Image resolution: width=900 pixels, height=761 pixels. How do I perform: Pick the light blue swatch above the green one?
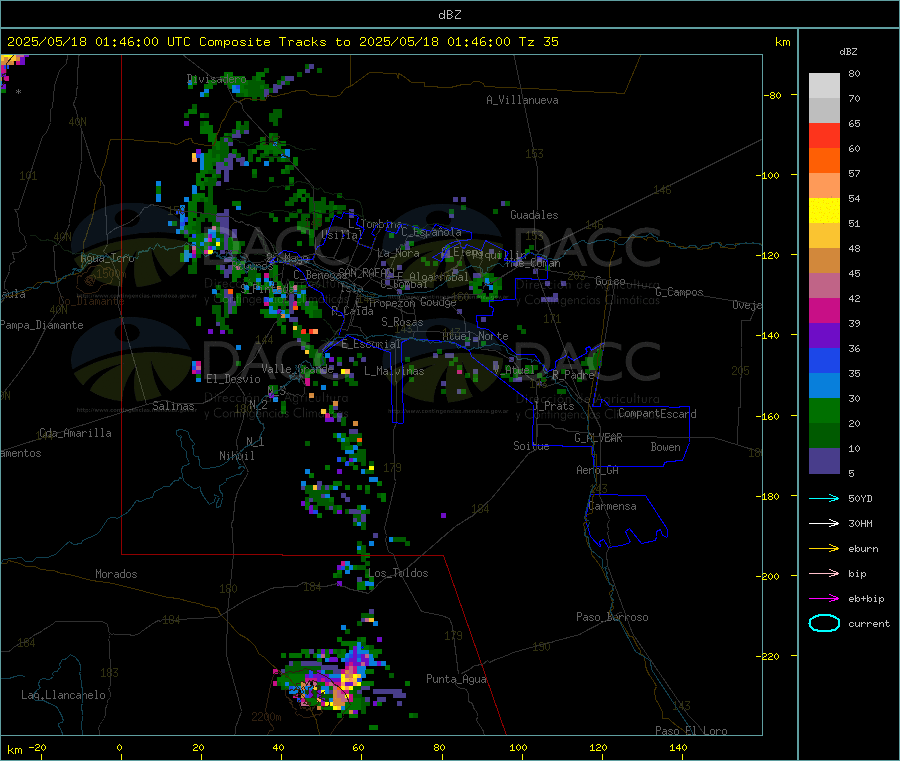tap(824, 386)
